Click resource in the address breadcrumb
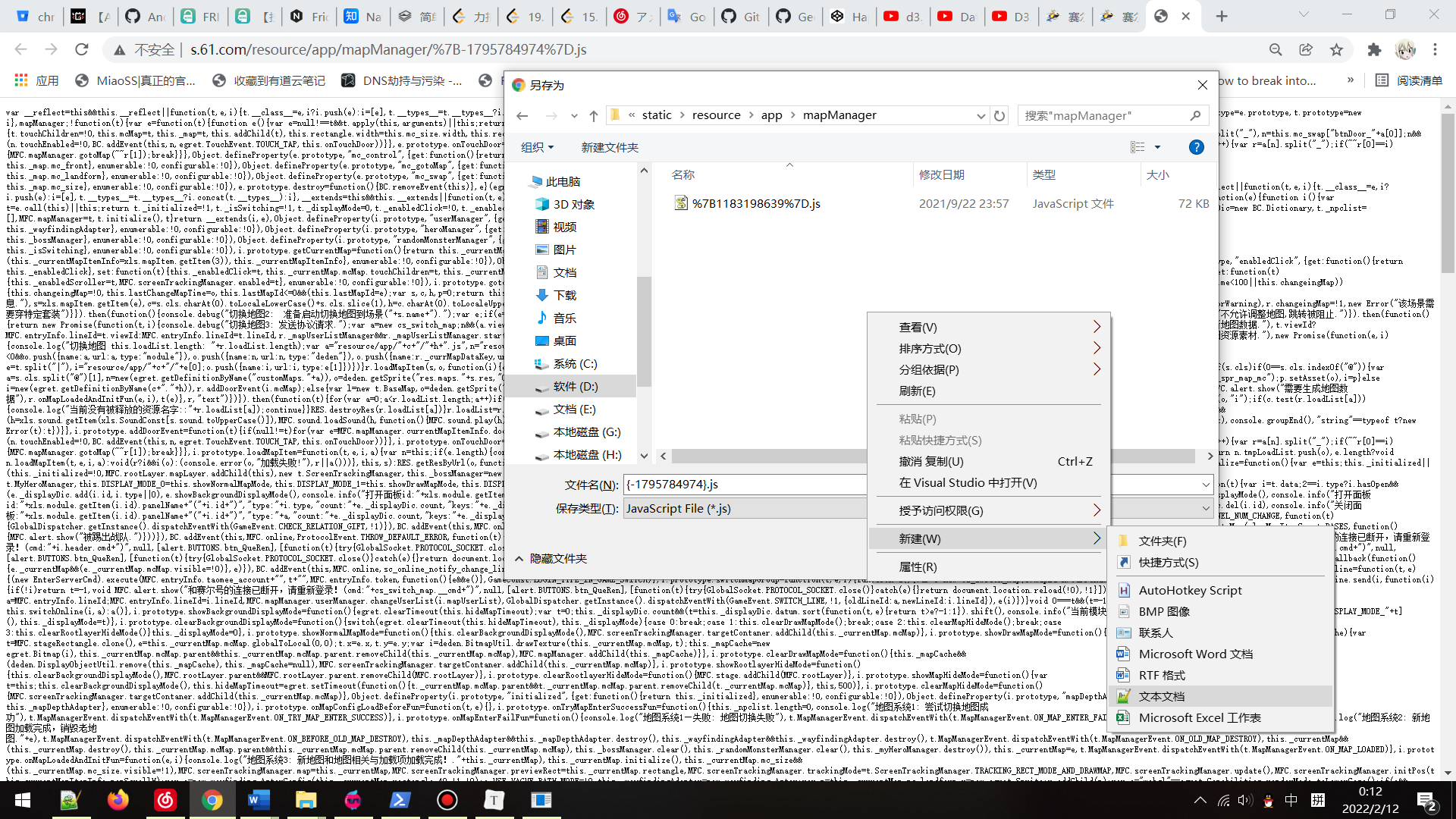Image resolution: width=1456 pixels, height=819 pixels. 716,115
